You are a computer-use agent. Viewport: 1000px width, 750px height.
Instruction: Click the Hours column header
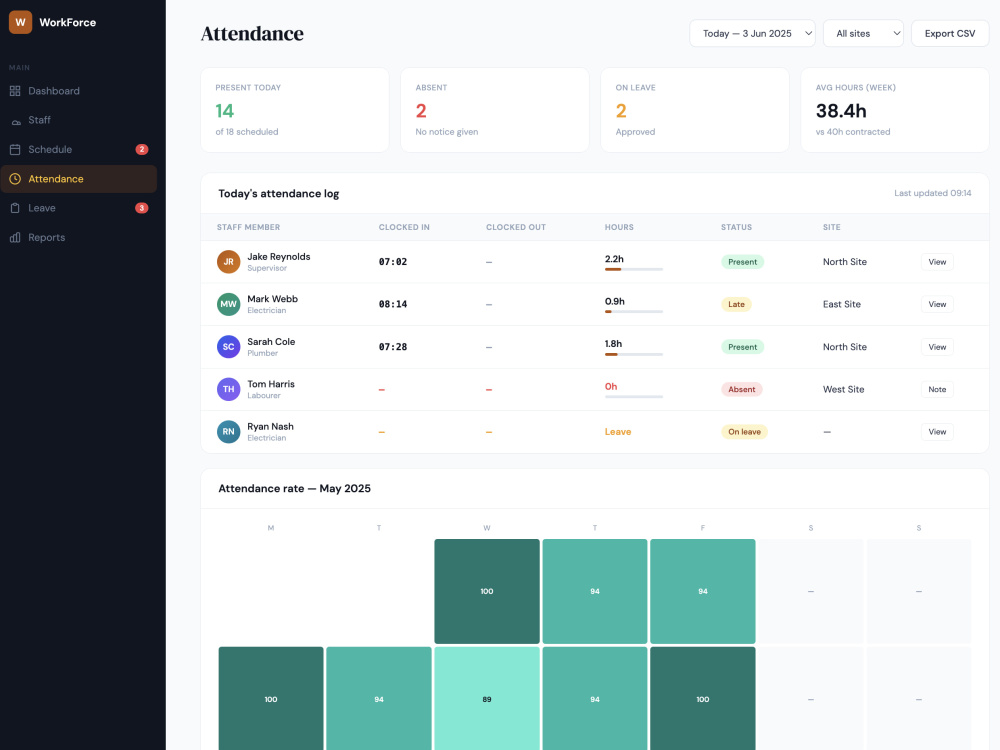coord(619,227)
